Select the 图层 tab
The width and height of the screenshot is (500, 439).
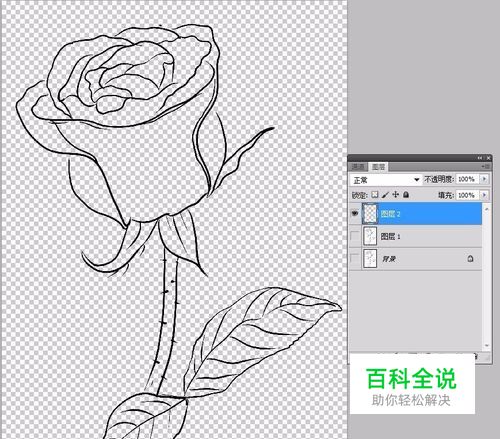(x=378, y=167)
